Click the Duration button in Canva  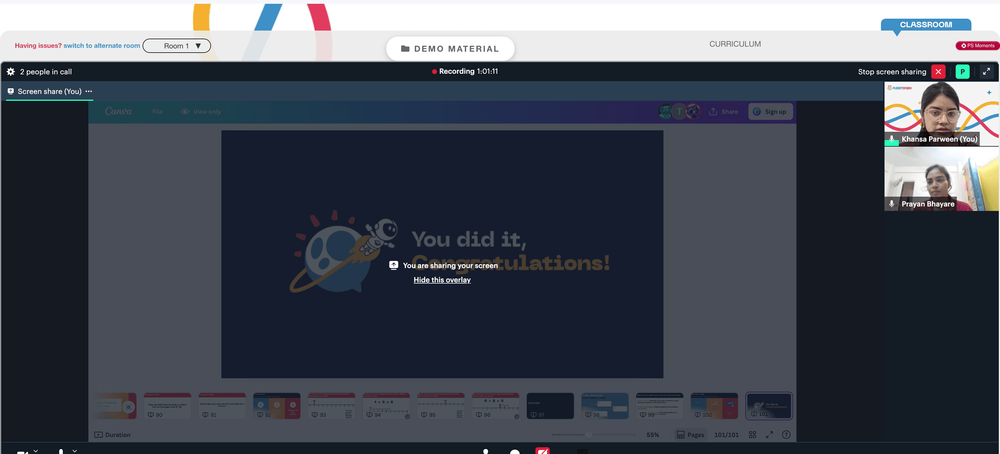[x=112, y=435]
